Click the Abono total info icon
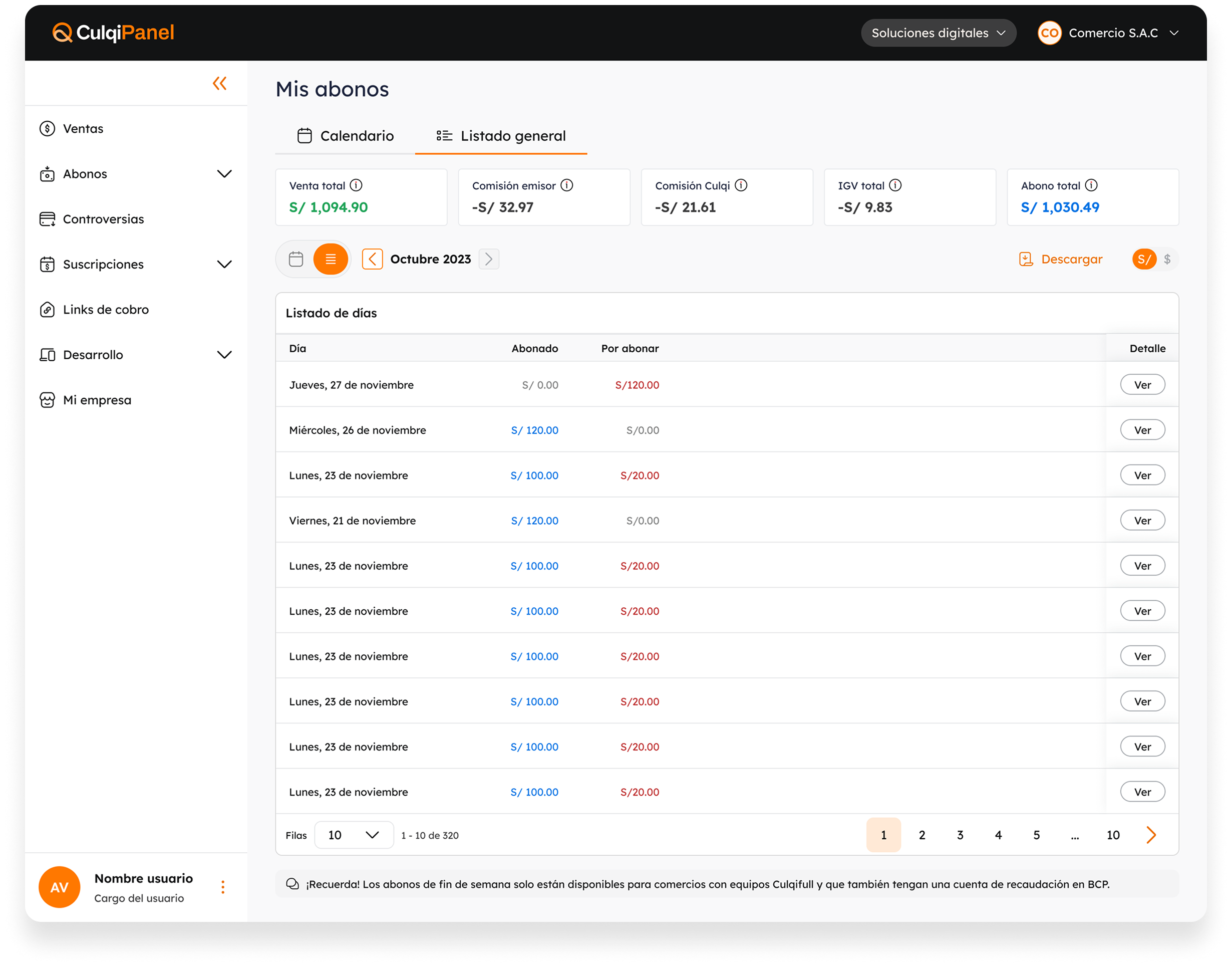The height and width of the screenshot is (967, 1232). tap(1091, 185)
